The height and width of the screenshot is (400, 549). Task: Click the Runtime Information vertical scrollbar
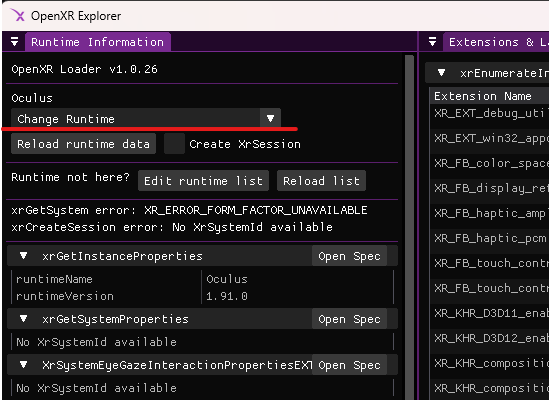409,227
